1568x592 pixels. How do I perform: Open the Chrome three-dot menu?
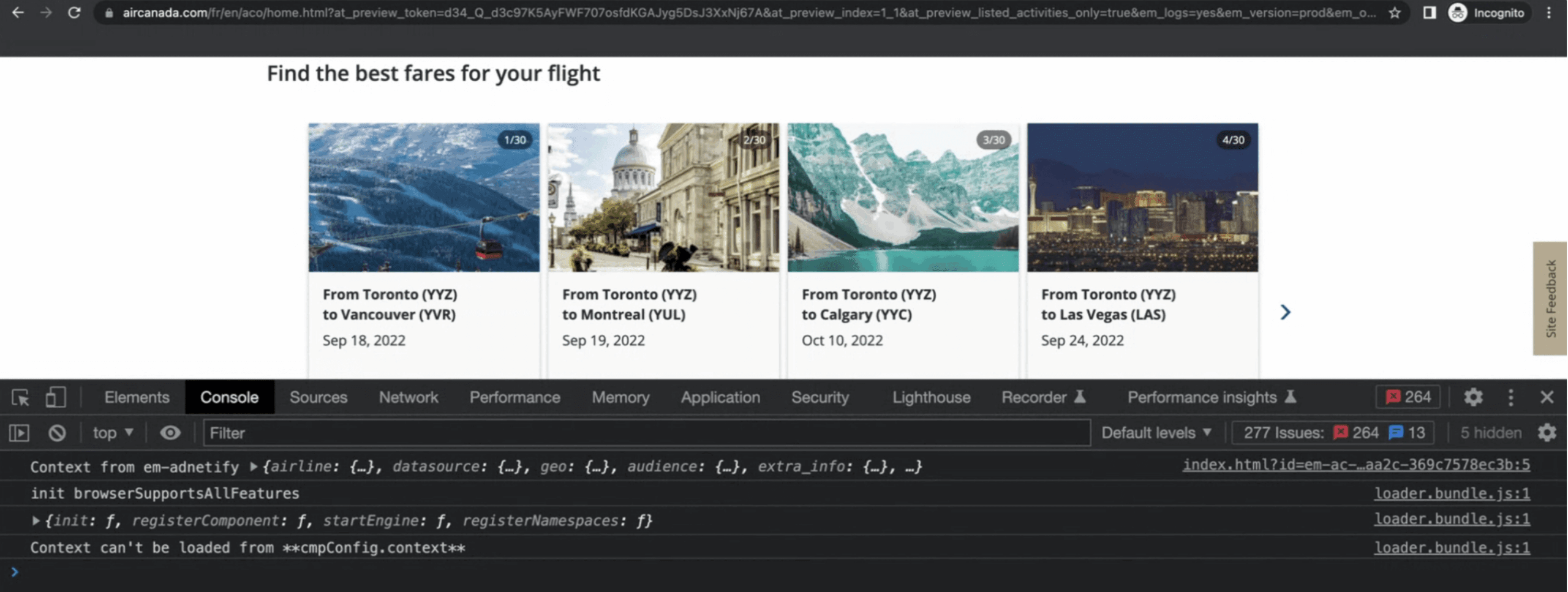point(1549,13)
